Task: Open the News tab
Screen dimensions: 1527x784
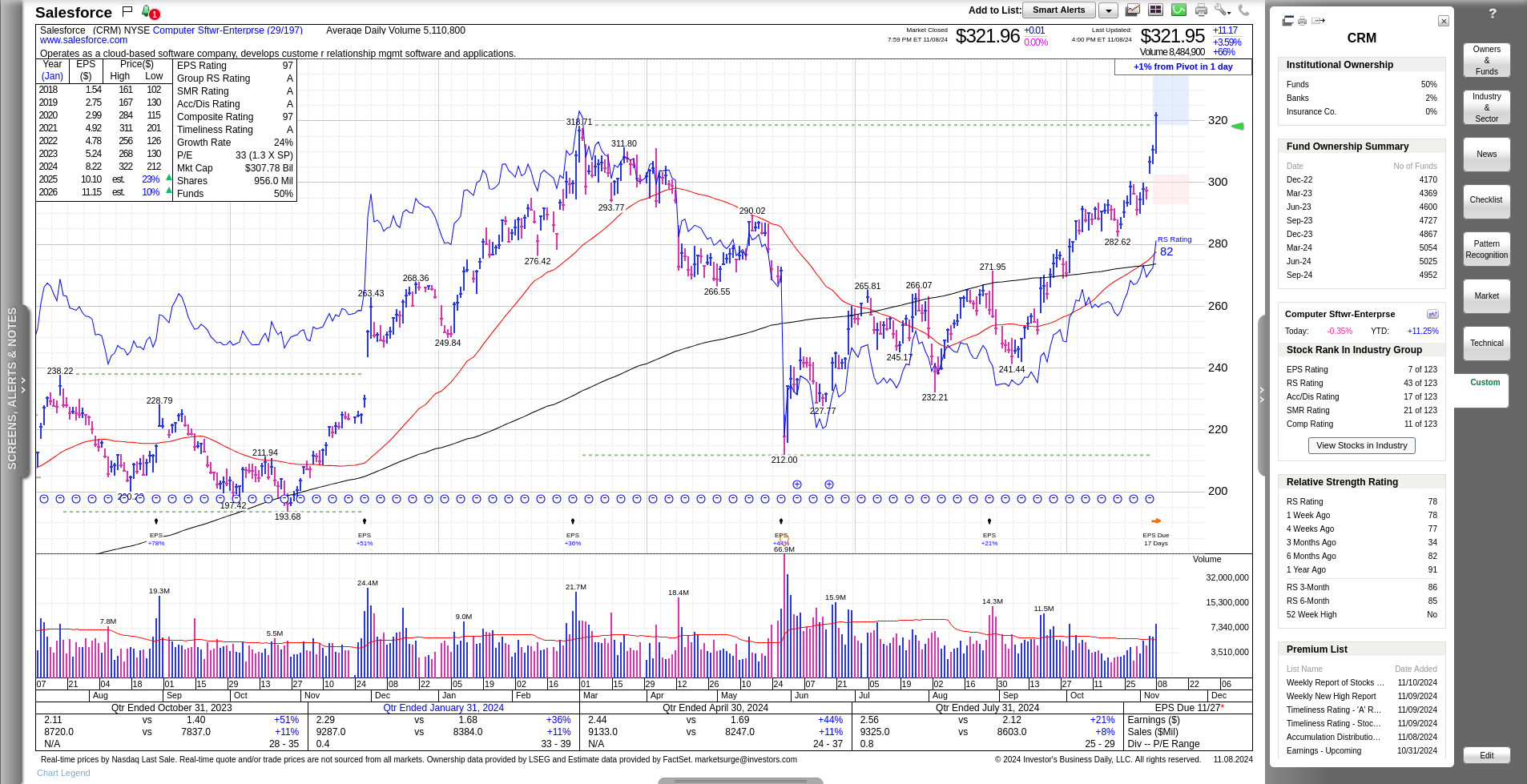Action: [x=1487, y=155]
